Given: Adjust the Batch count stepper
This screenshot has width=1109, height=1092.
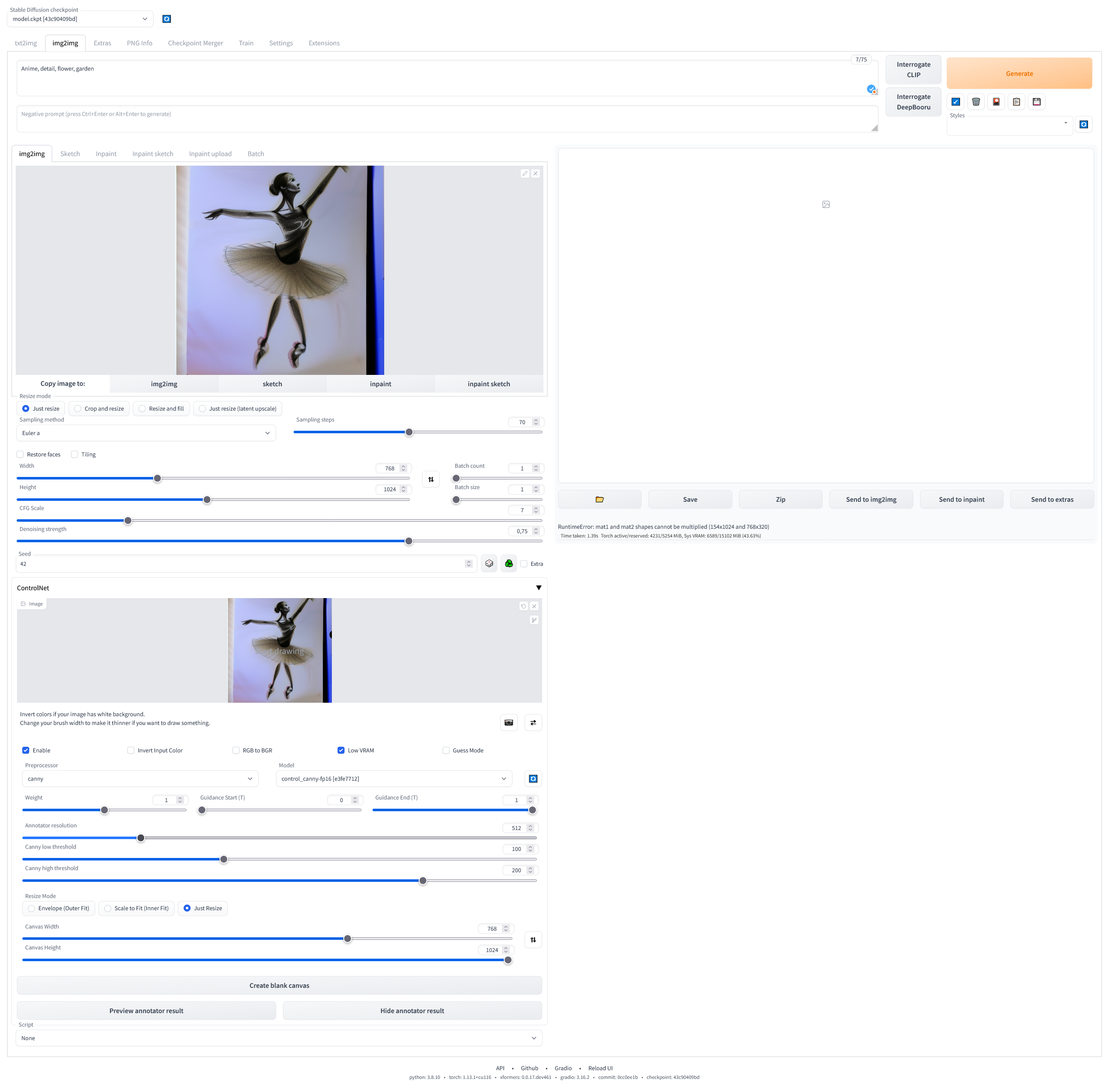Looking at the screenshot, I should (x=536, y=469).
